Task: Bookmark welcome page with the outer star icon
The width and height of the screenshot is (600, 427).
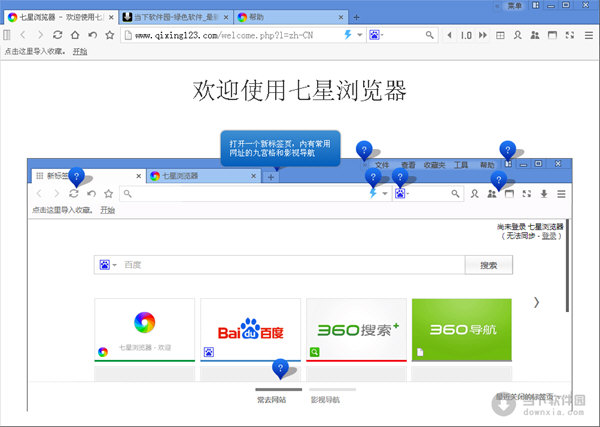Action: (110, 35)
